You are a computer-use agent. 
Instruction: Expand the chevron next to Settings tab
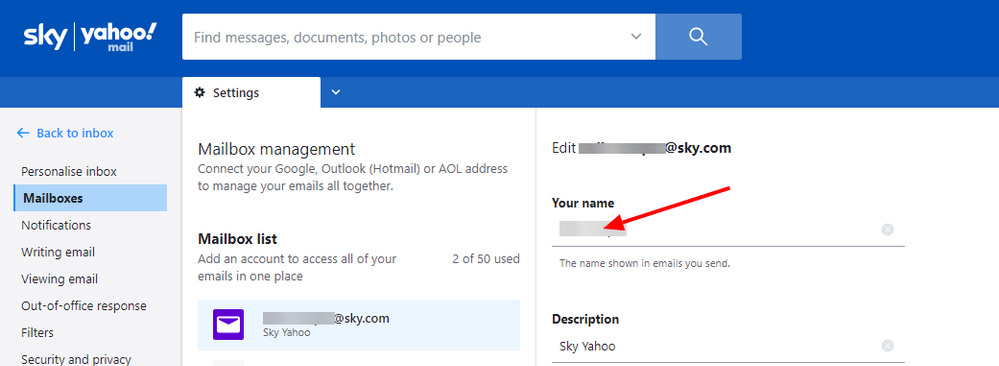click(x=336, y=92)
